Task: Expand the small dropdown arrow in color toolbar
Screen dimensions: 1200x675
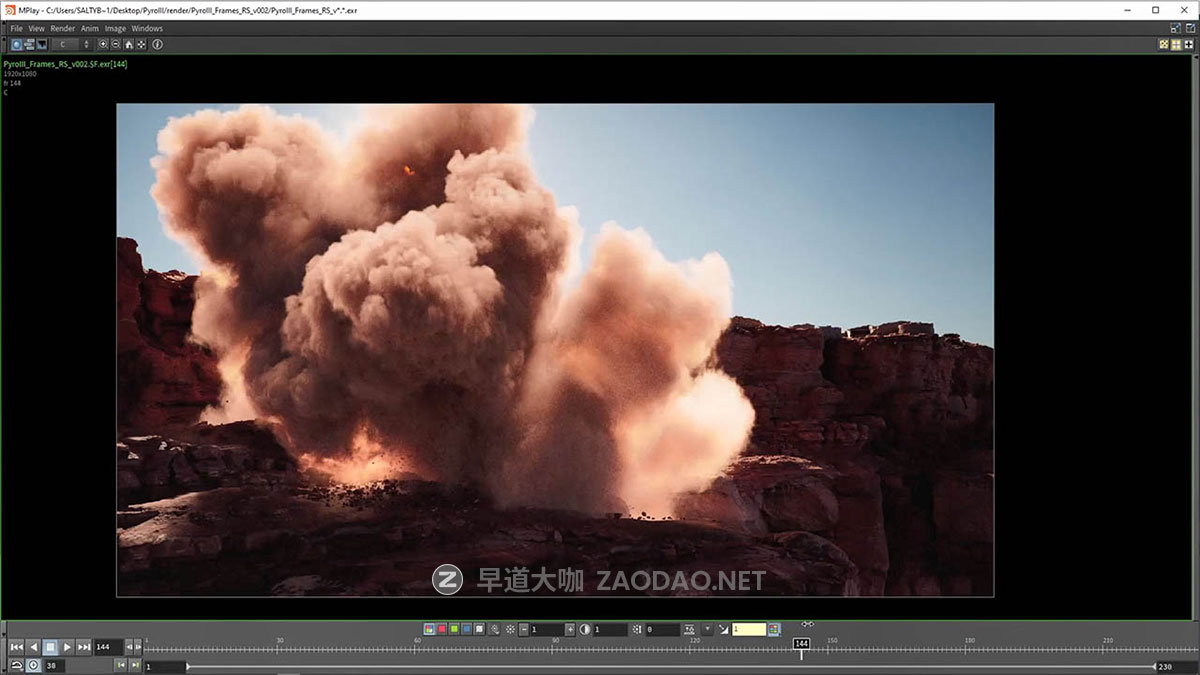Action: (x=708, y=628)
